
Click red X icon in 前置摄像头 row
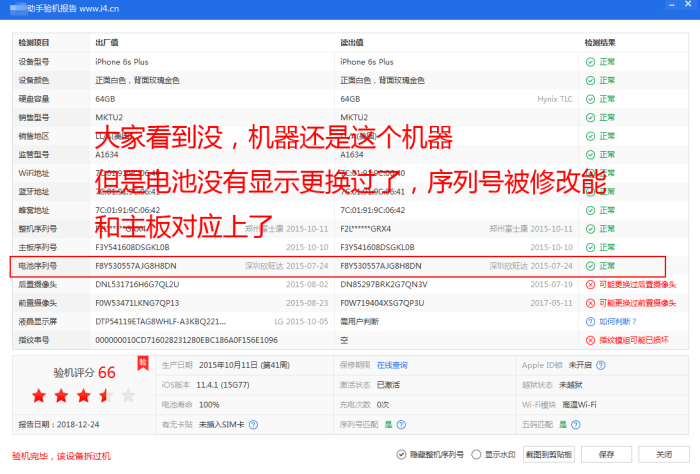click(590, 303)
